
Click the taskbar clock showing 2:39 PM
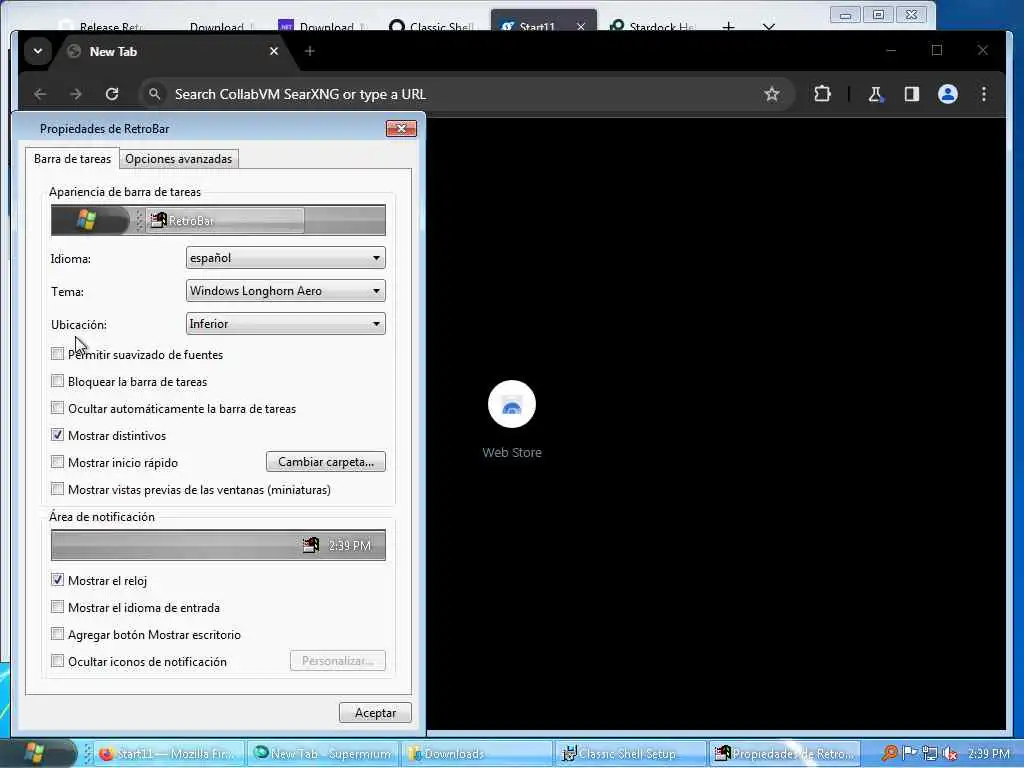tap(989, 754)
